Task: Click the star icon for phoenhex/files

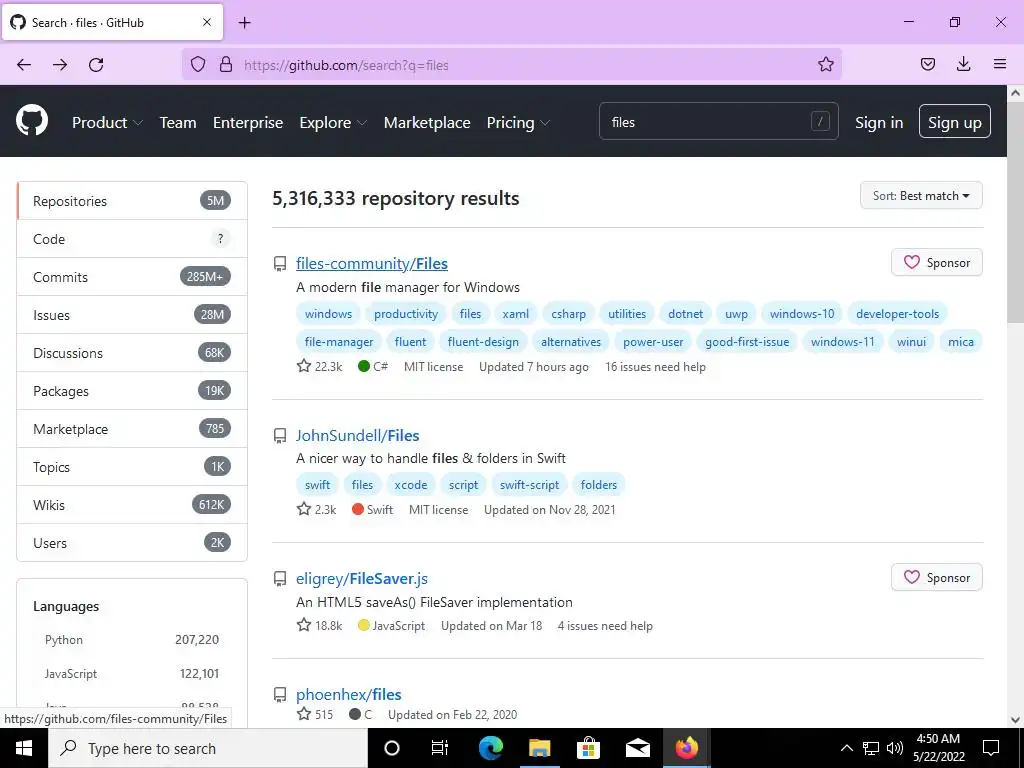Action: coord(304,714)
